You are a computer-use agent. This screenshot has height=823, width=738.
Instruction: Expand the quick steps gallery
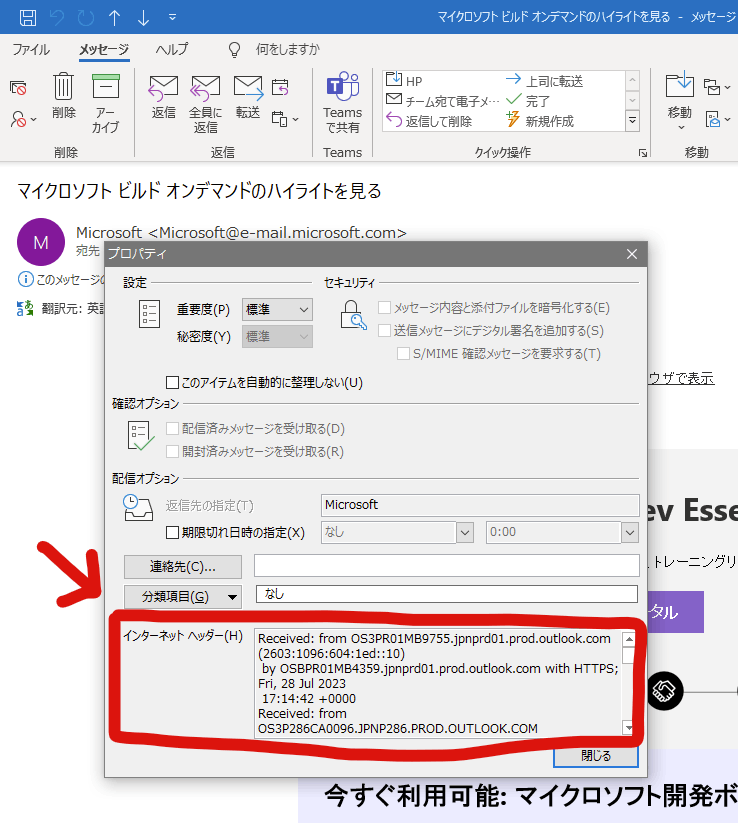632,121
